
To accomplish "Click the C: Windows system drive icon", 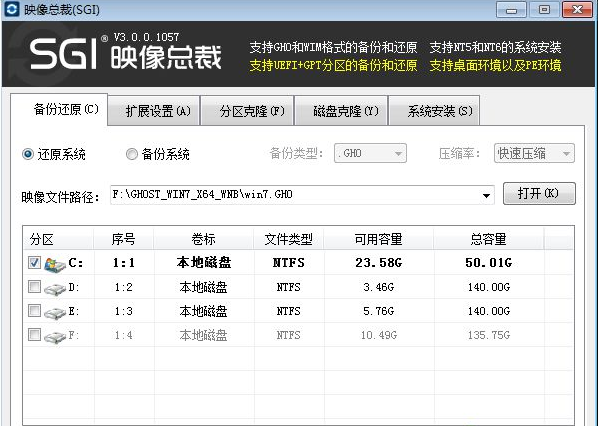I will coord(54,263).
